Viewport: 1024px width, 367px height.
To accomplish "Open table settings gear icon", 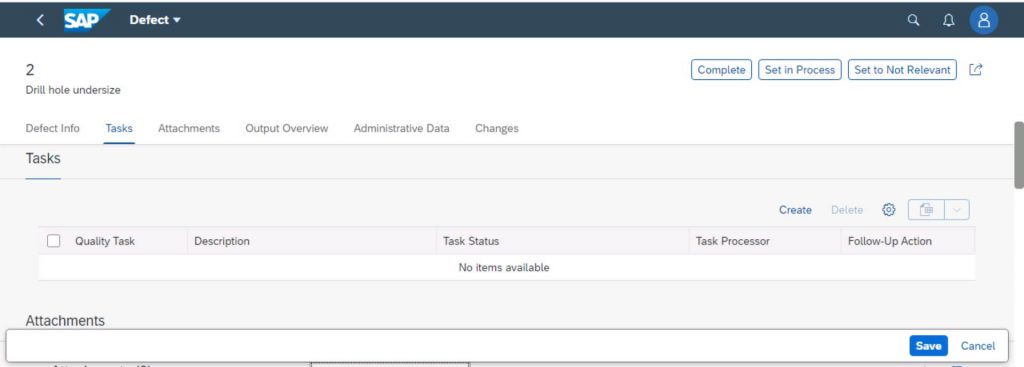I will click(888, 210).
